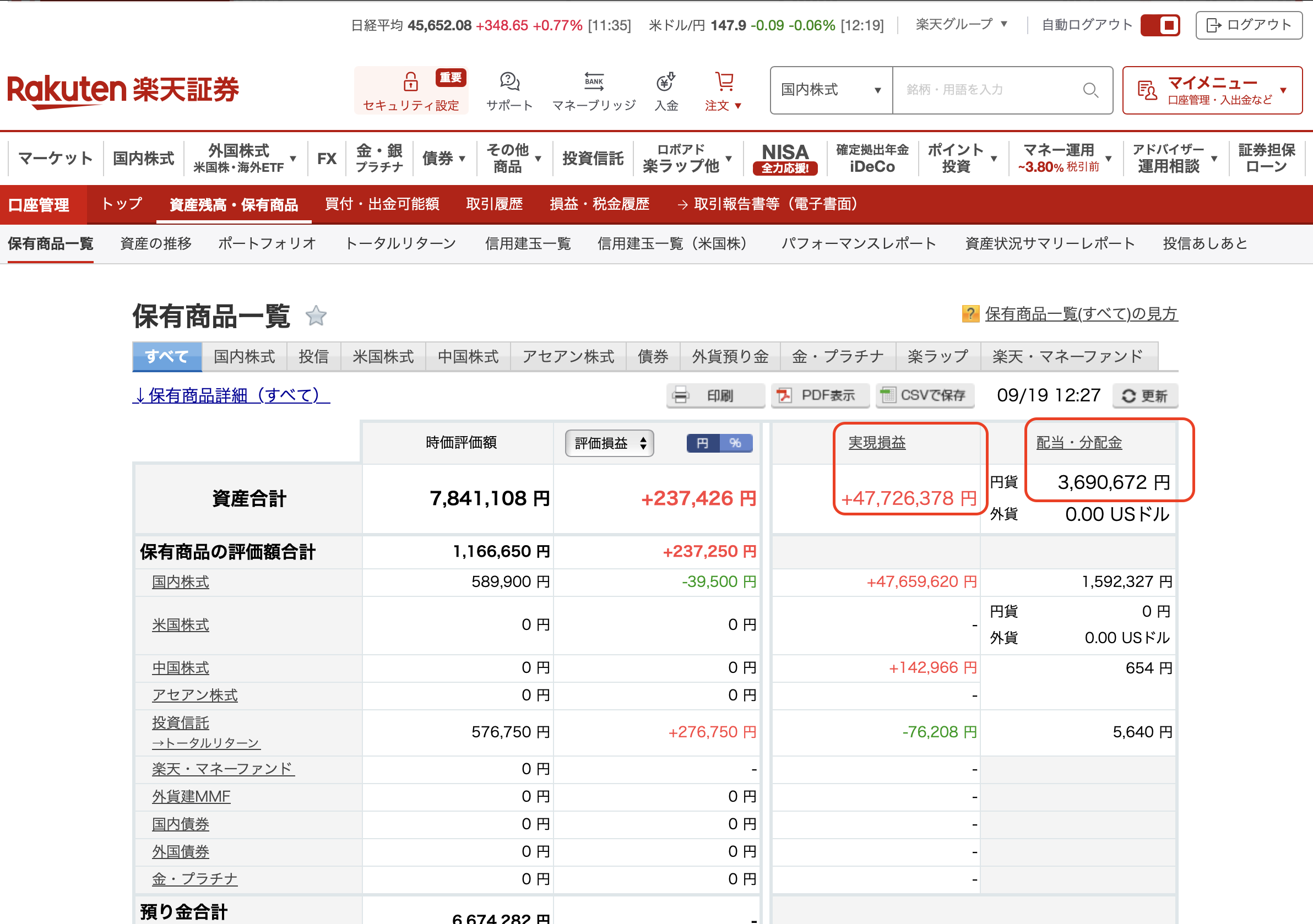Open the 国内株式 search category dropdown

click(831, 90)
